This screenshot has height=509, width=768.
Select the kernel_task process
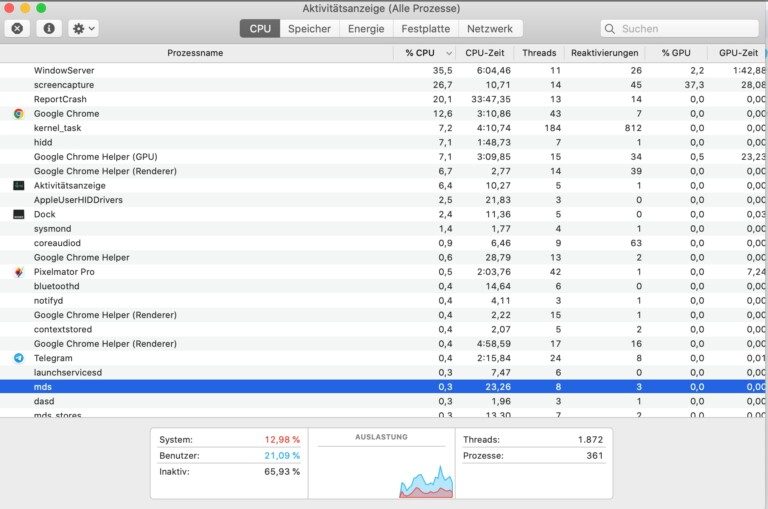[384, 128]
